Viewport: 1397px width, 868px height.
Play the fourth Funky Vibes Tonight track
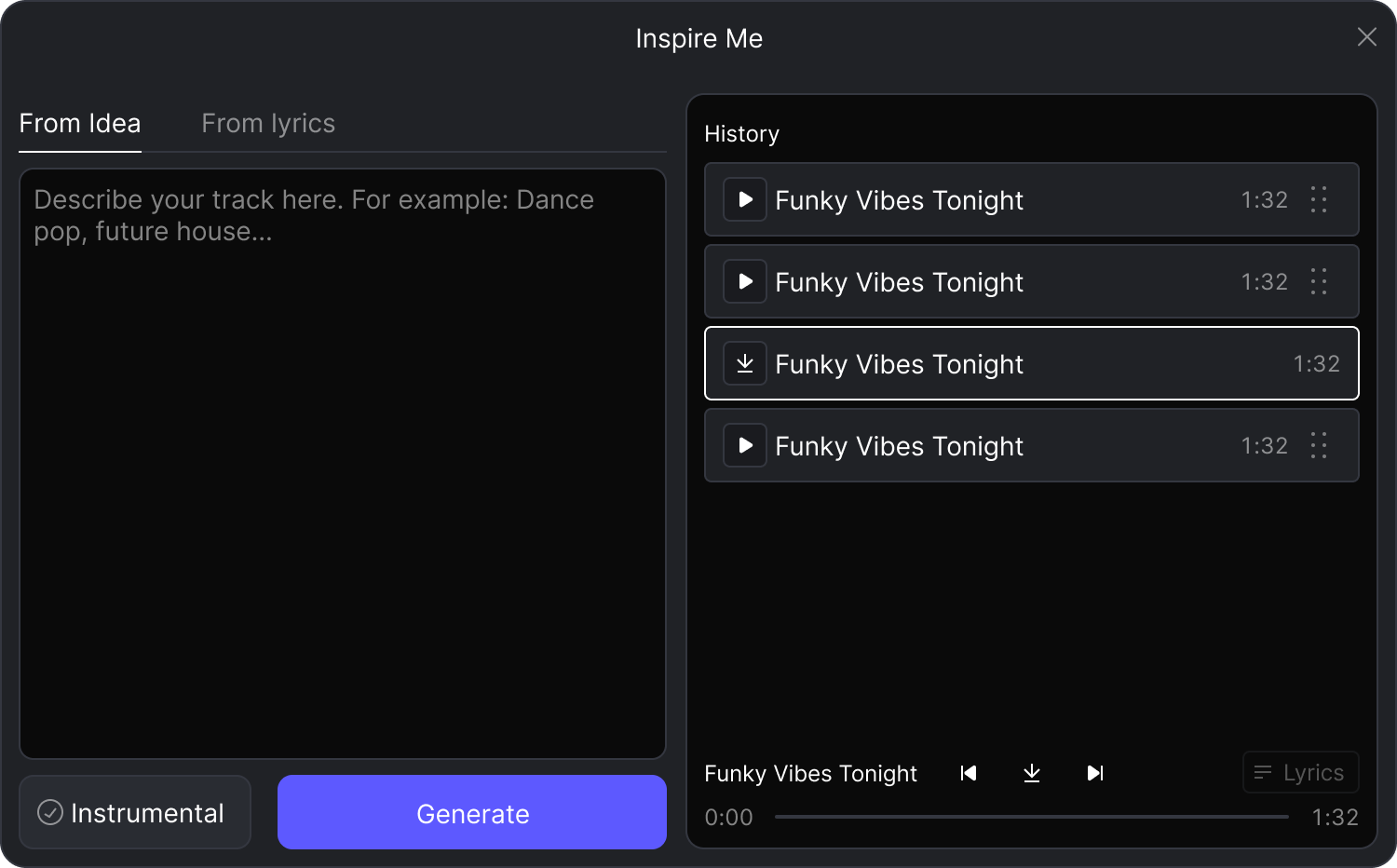[745, 445]
